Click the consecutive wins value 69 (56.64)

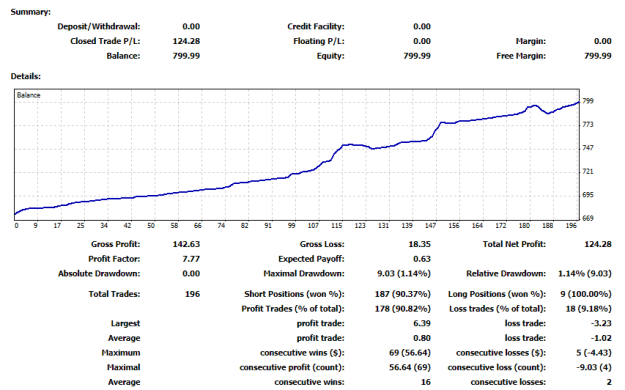click(x=410, y=353)
